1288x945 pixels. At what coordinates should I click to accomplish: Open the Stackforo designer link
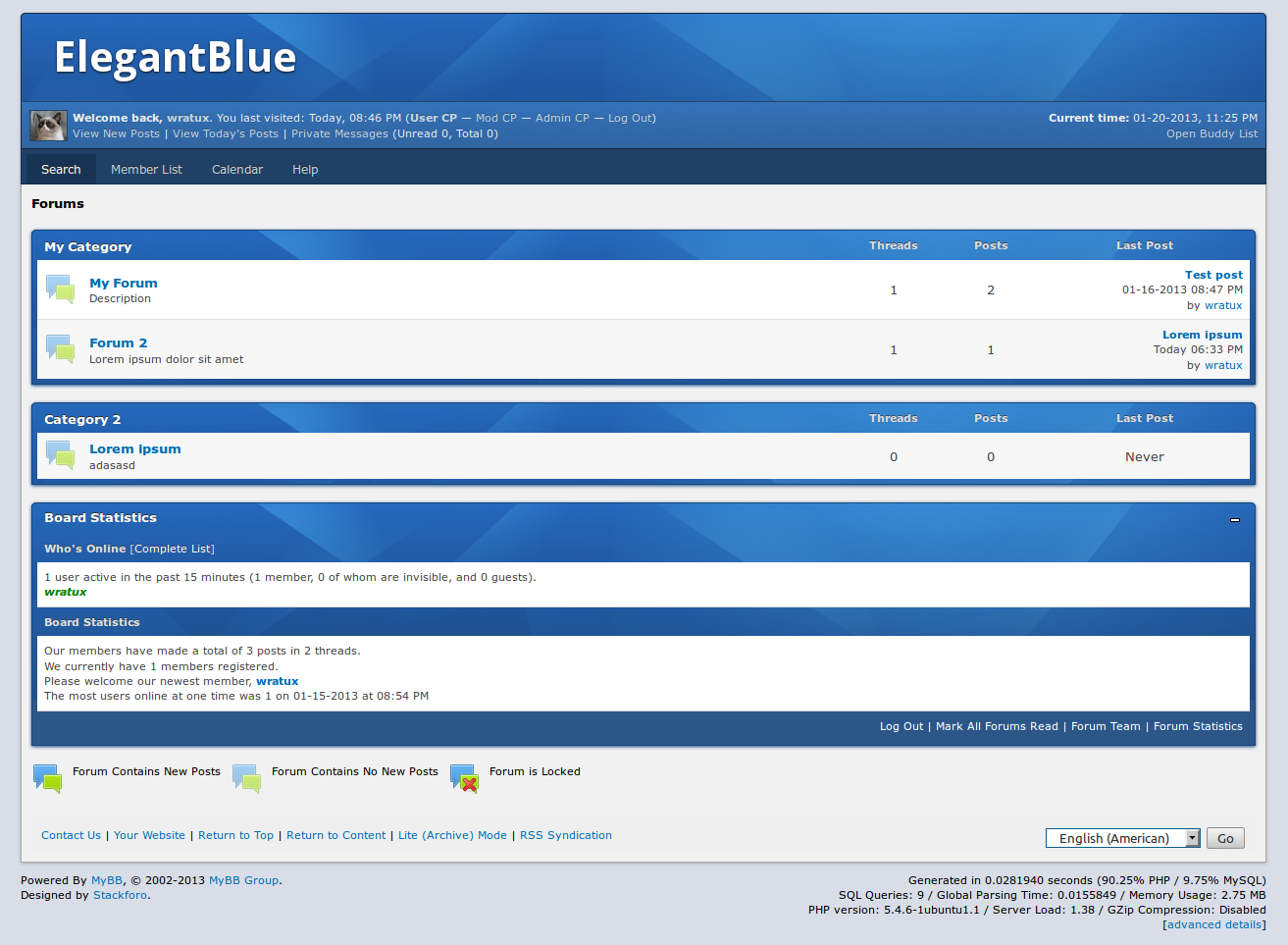(120, 895)
